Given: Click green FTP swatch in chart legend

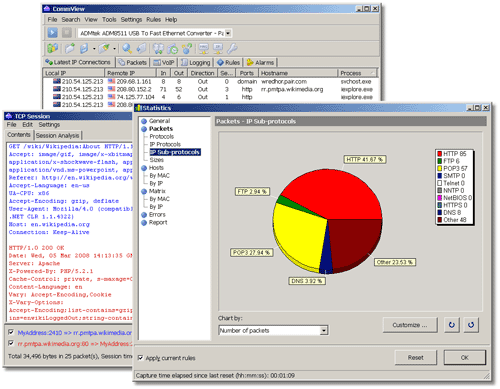Looking at the screenshot, I should click(440, 161).
